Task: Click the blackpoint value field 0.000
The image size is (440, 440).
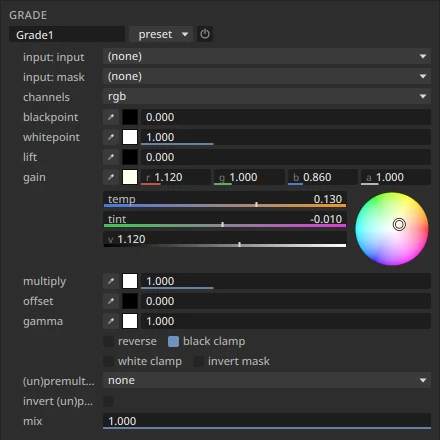Action: pyautogui.click(x=286, y=117)
